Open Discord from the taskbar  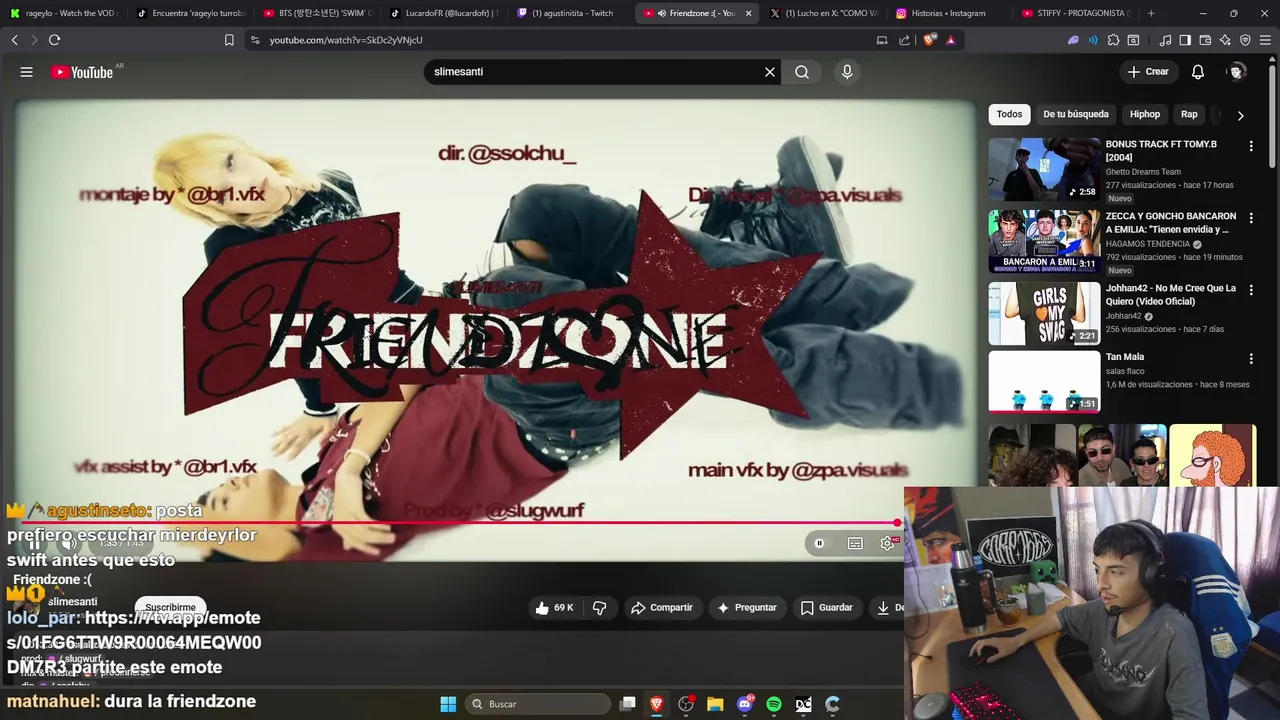click(745, 704)
